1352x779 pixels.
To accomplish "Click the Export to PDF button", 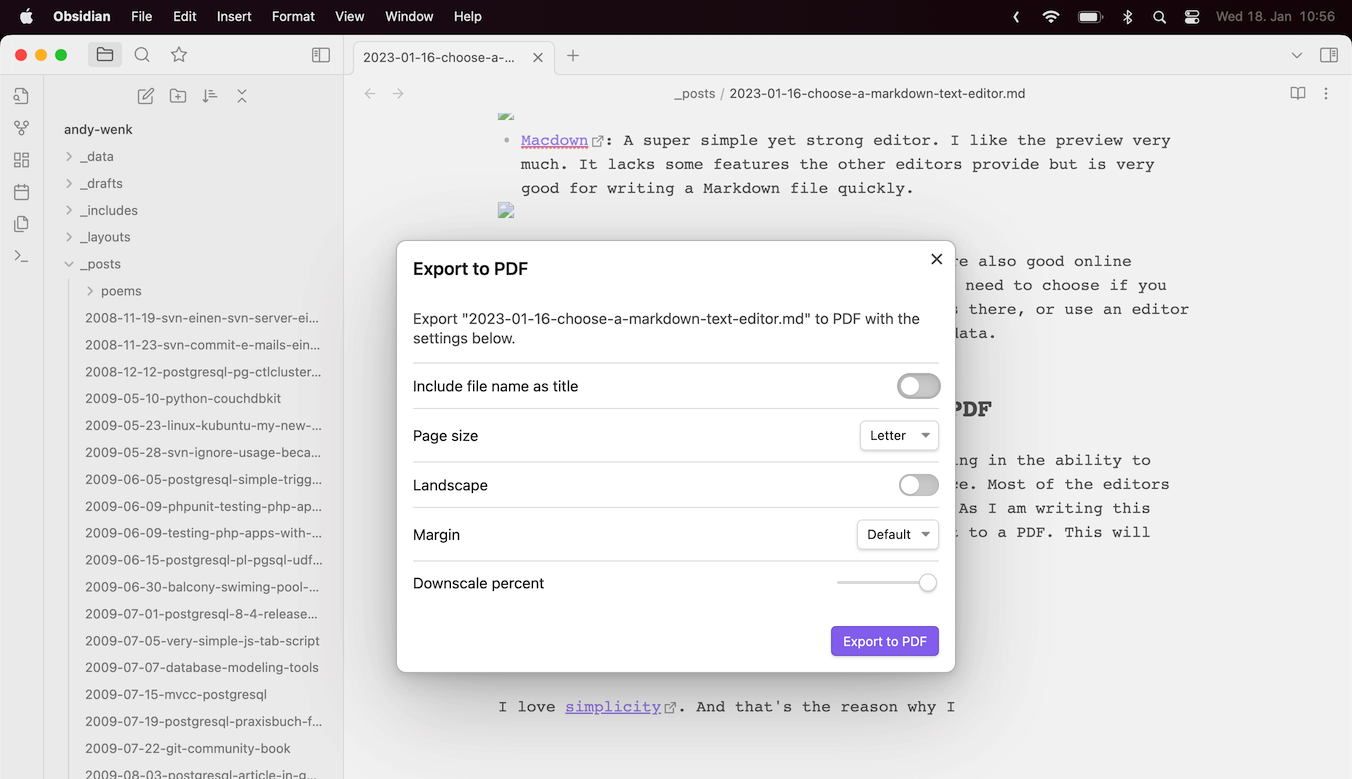I will click(x=885, y=641).
